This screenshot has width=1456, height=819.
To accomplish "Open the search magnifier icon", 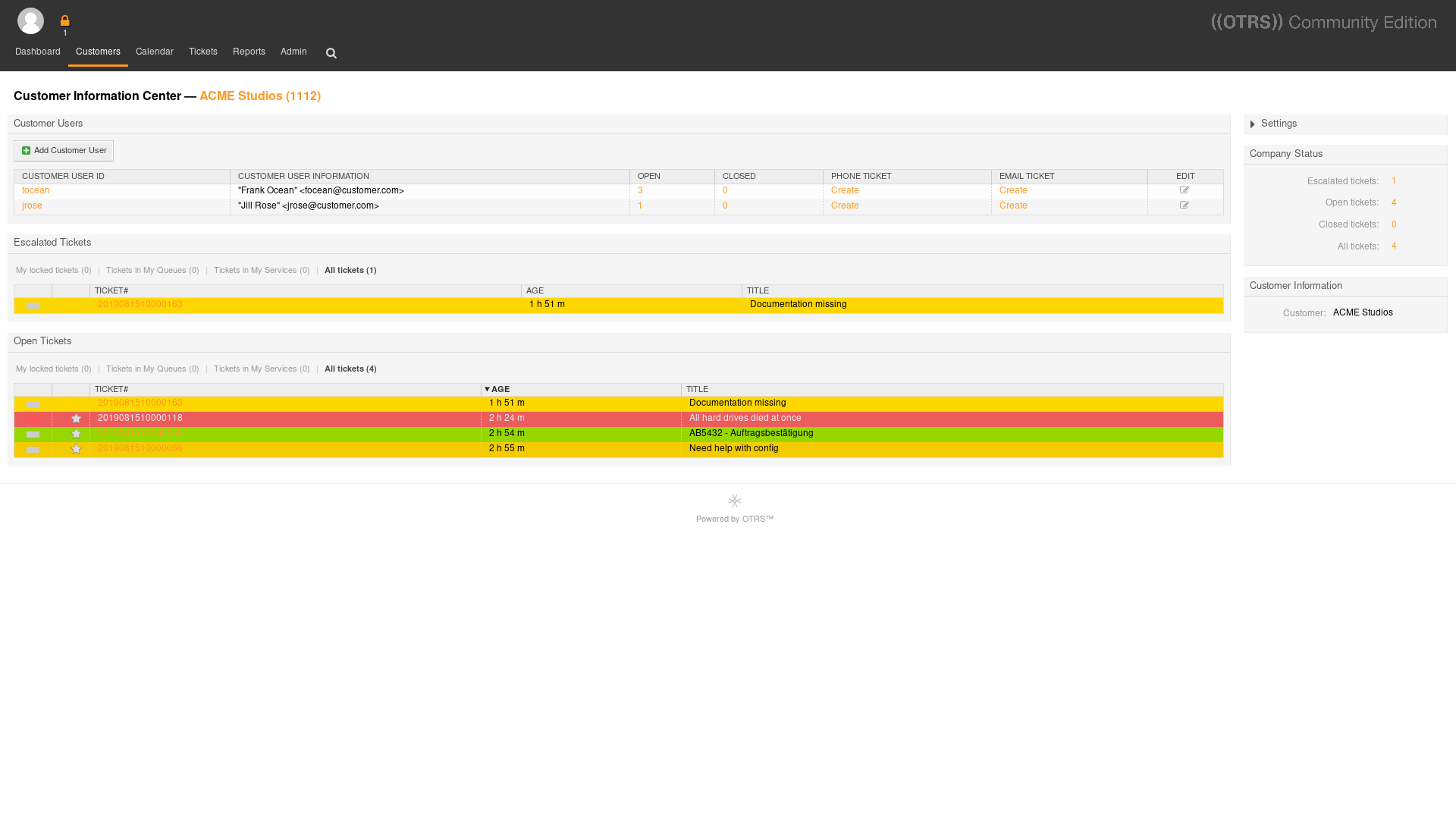I will tap(331, 53).
